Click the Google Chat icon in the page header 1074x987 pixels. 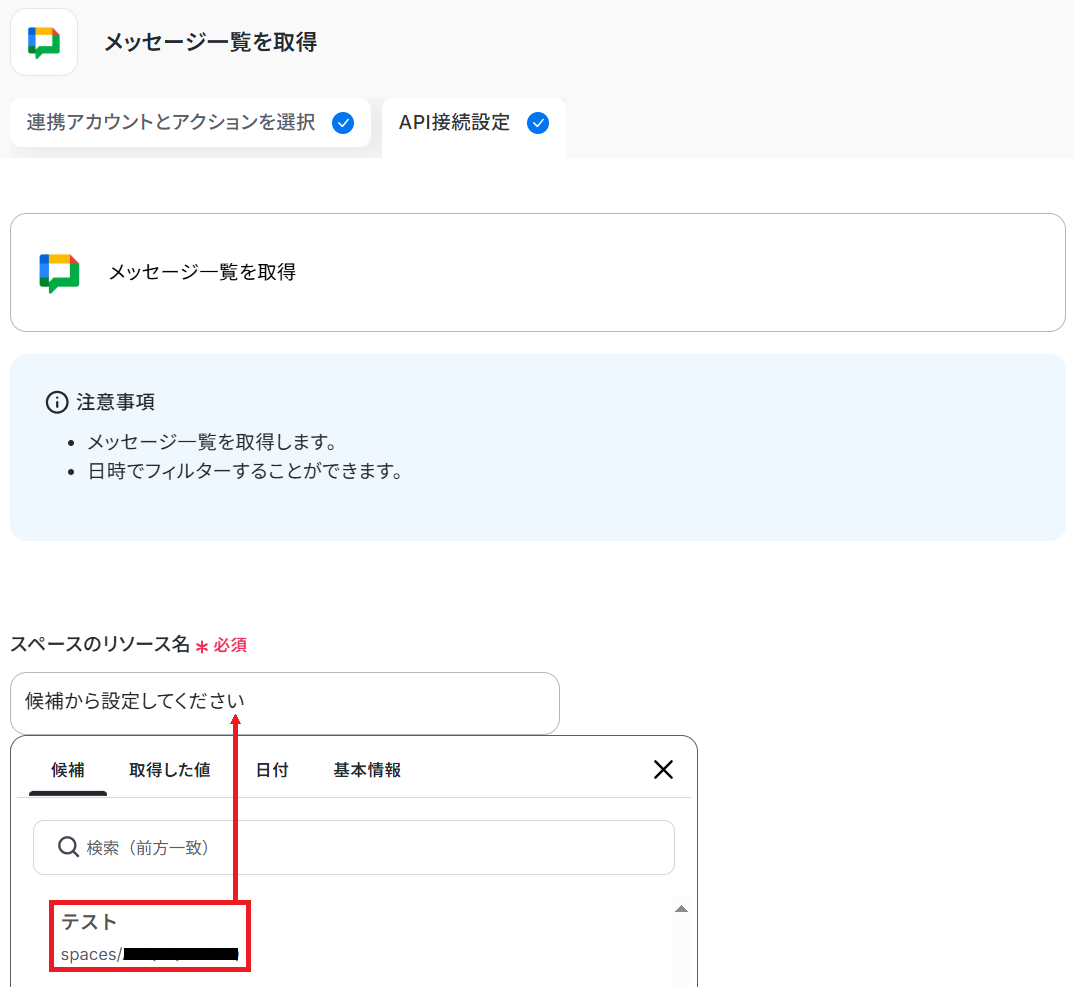[x=44, y=42]
